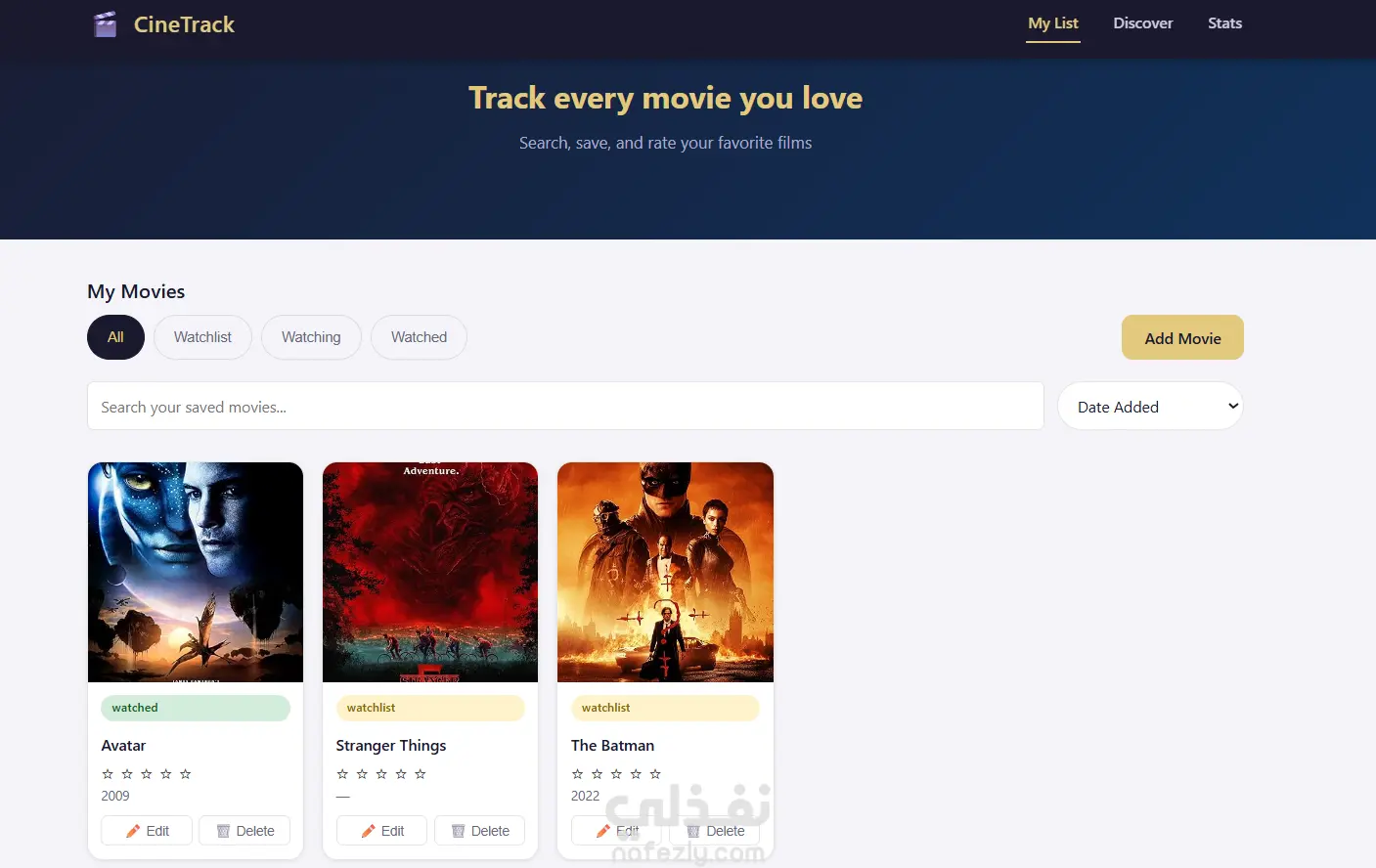This screenshot has height=868, width=1376.
Task: Edit the Stranger Things entry
Action: point(381,831)
